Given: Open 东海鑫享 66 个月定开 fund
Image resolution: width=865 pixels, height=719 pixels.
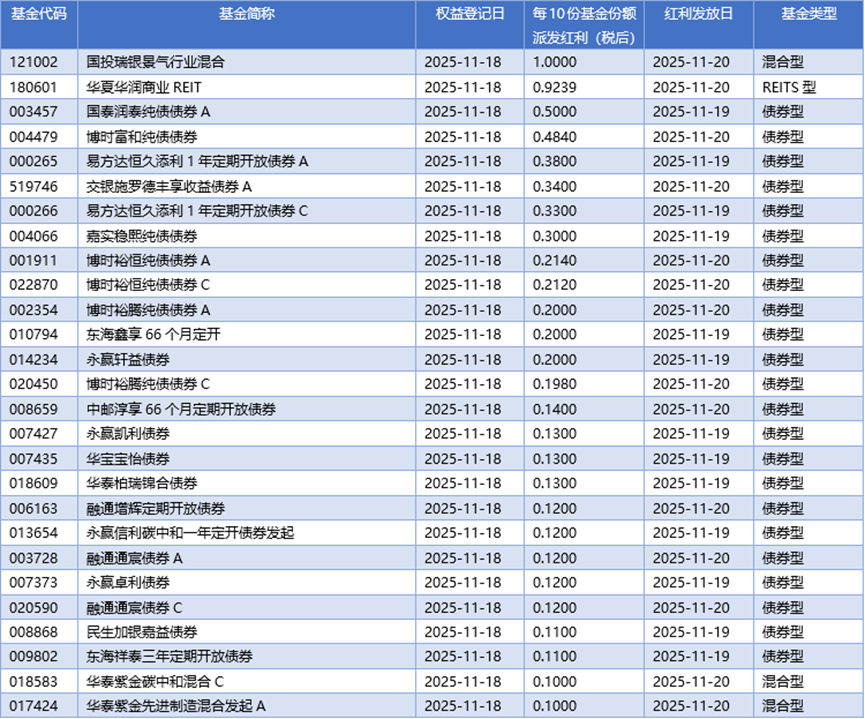Looking at the screenshot, I should click(x=153, y=334).
